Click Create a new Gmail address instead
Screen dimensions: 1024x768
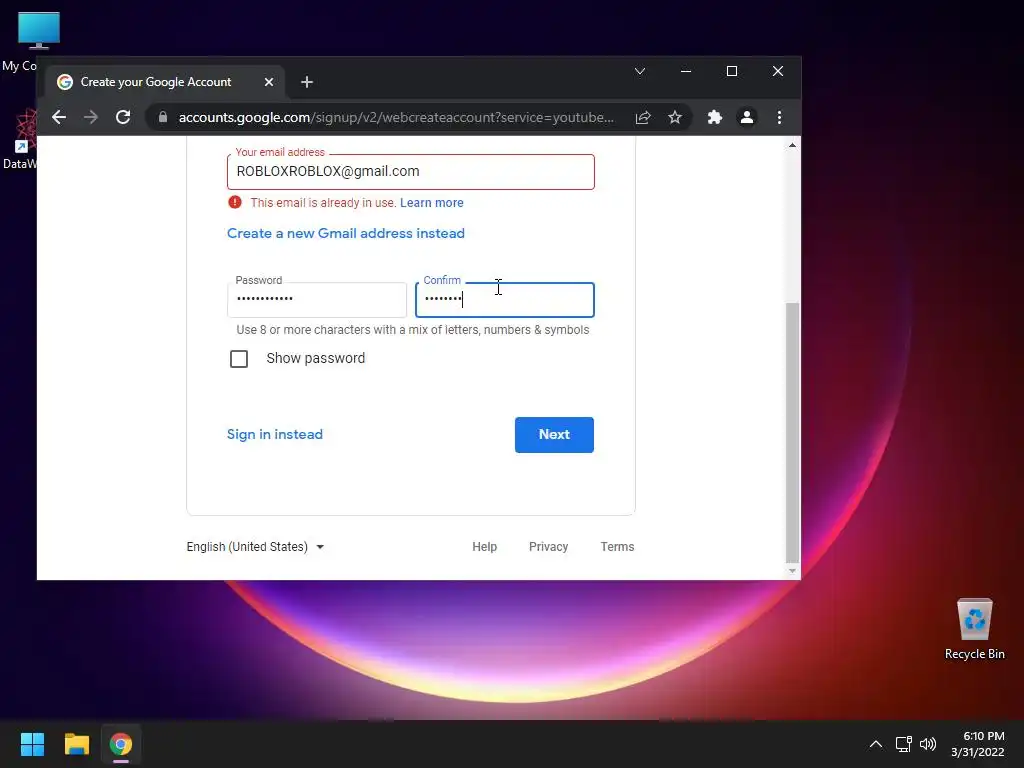(x=345, y=233)
